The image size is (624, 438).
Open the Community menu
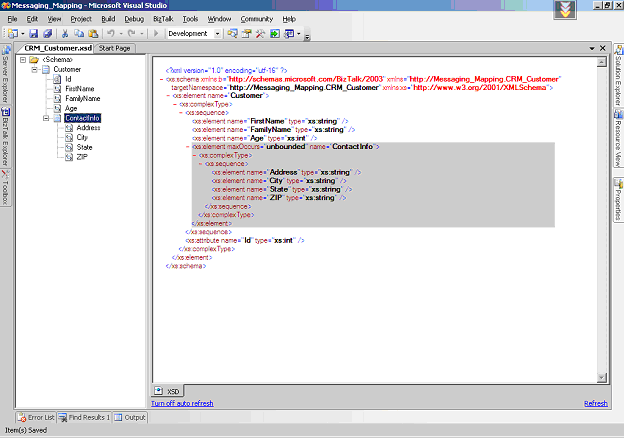pos(257,19)
